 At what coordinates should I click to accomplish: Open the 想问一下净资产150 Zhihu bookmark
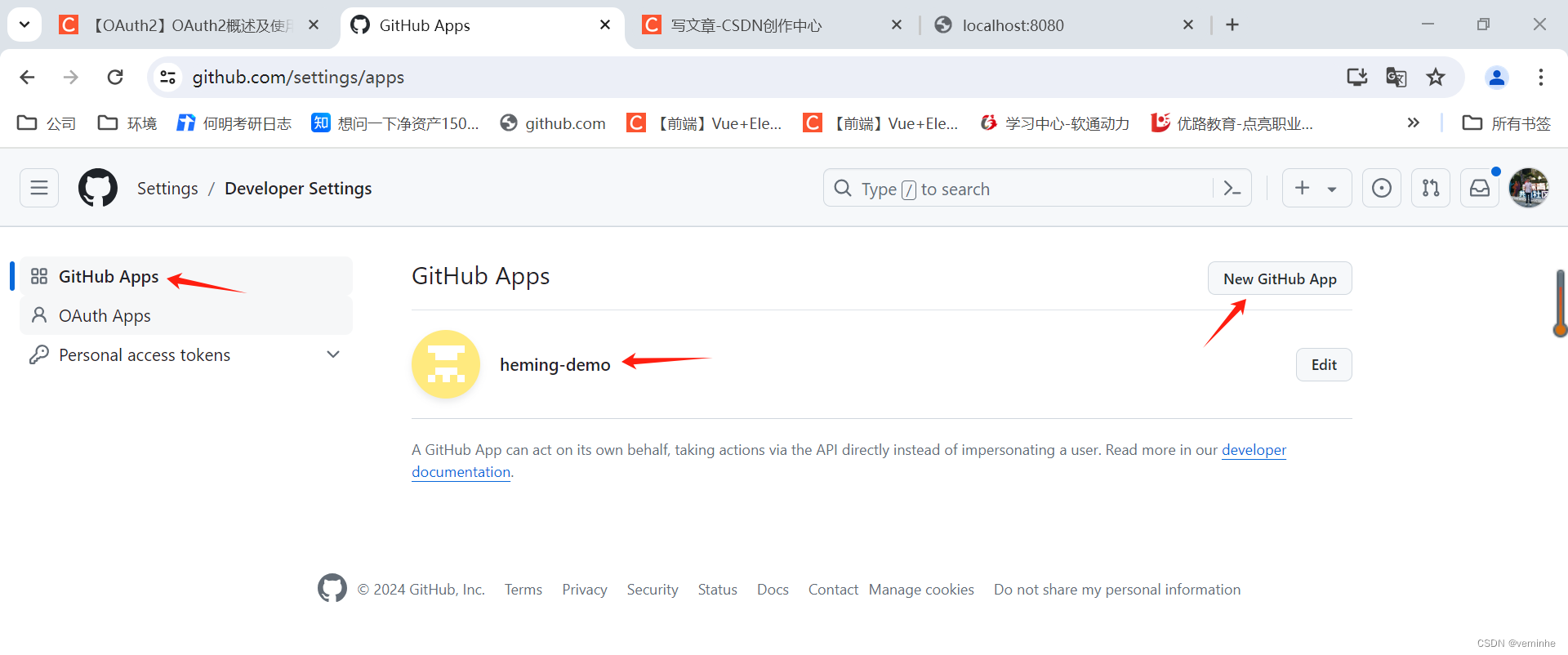pos(395,123)
